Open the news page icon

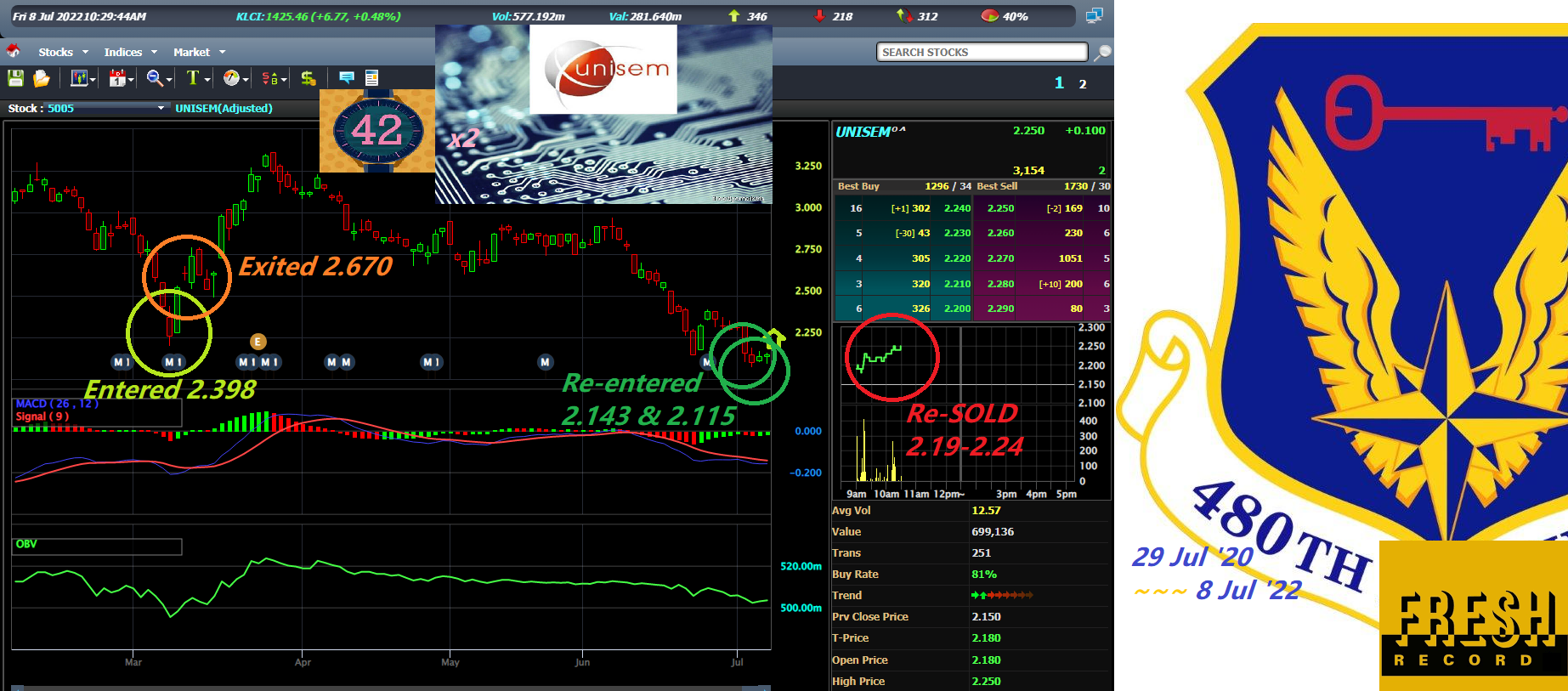point(371,78)
